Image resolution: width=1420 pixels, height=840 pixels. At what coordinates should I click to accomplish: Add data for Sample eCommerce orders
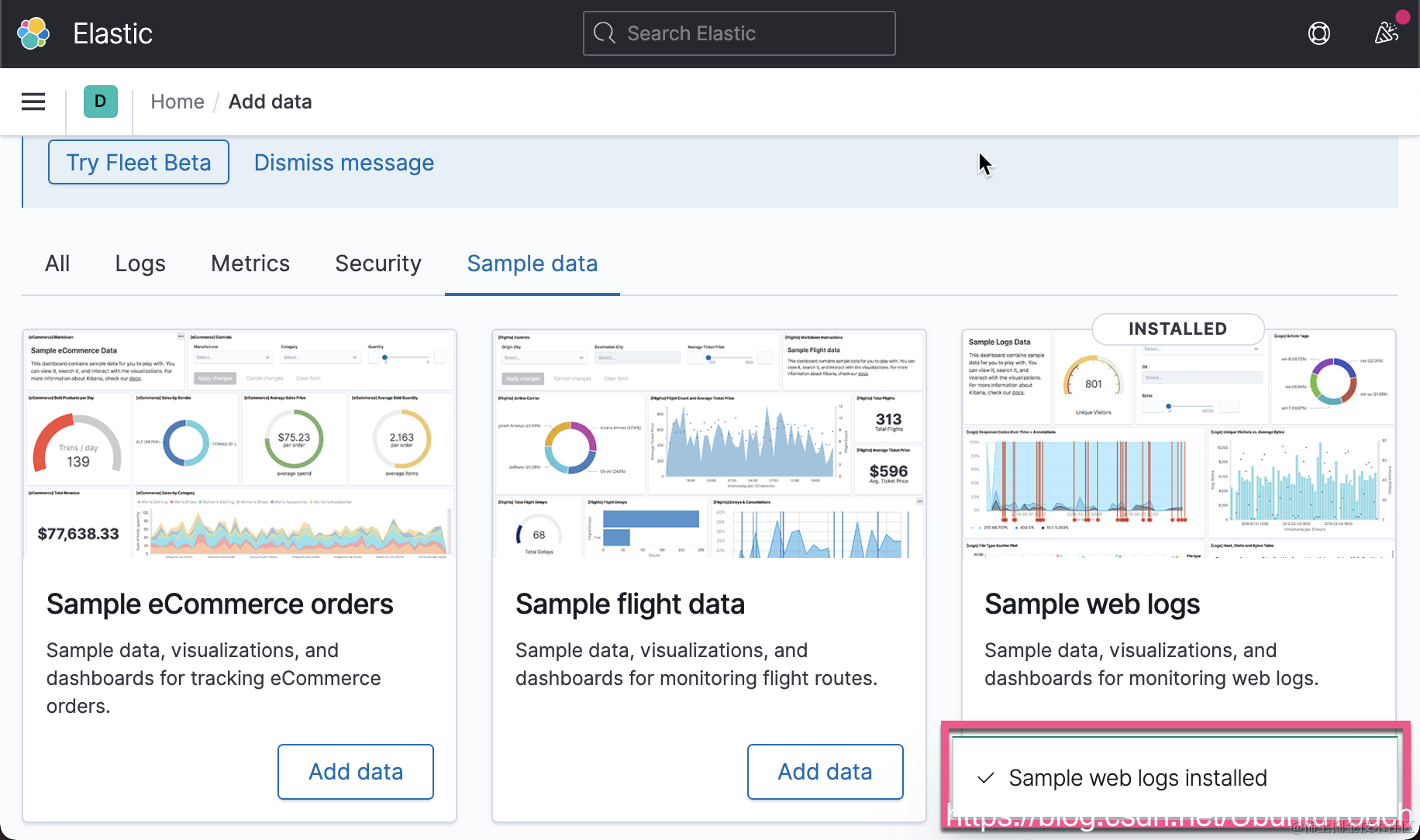pyautogui.click(x=356, y=772)
